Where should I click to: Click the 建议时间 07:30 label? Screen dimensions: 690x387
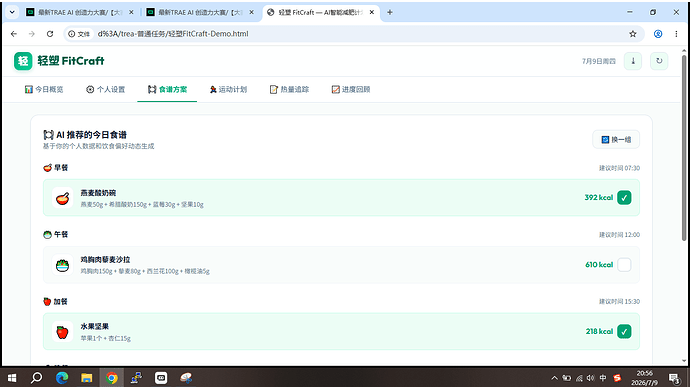619,168
